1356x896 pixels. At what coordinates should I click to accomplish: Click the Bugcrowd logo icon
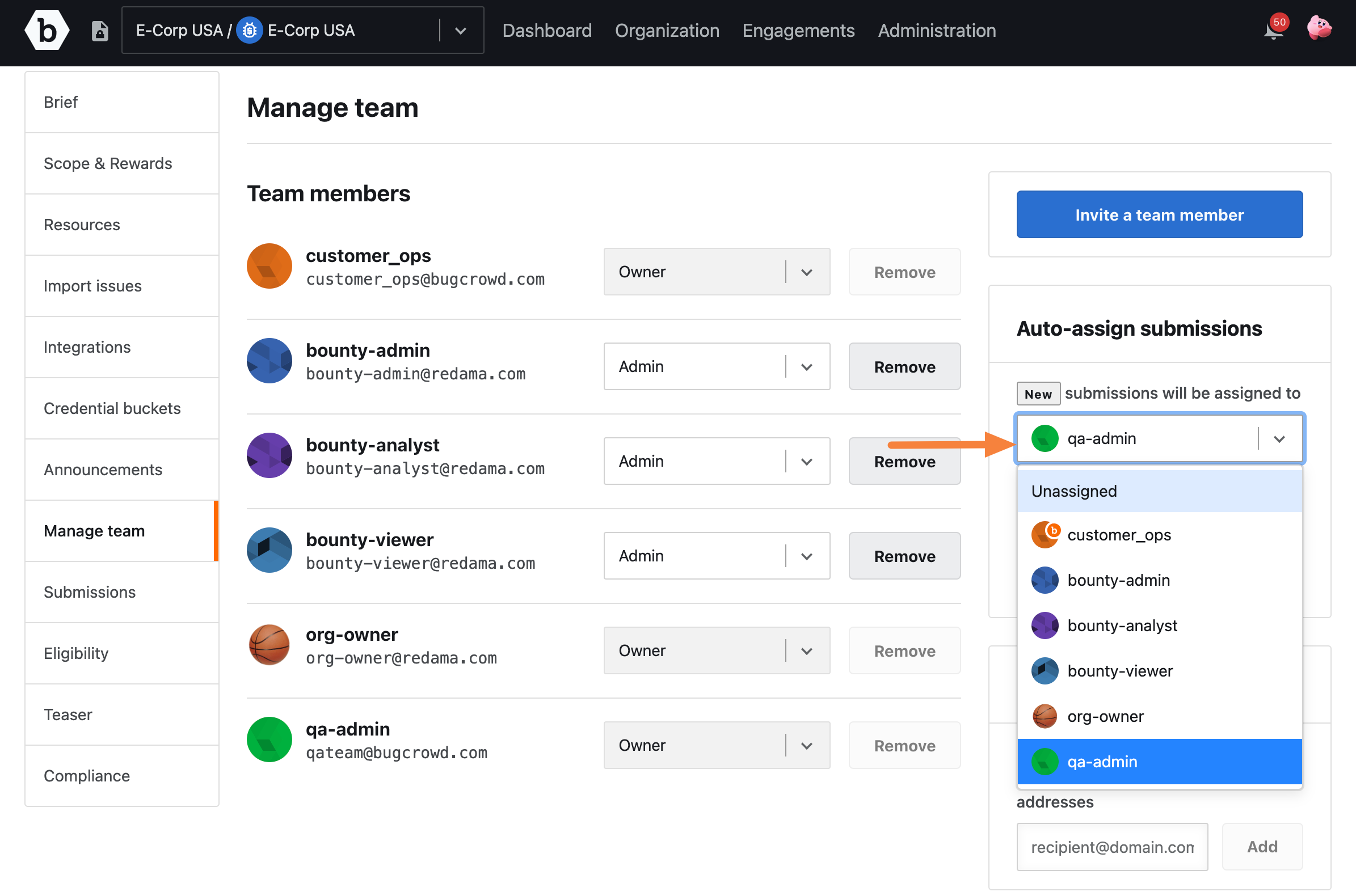[47, 30]
